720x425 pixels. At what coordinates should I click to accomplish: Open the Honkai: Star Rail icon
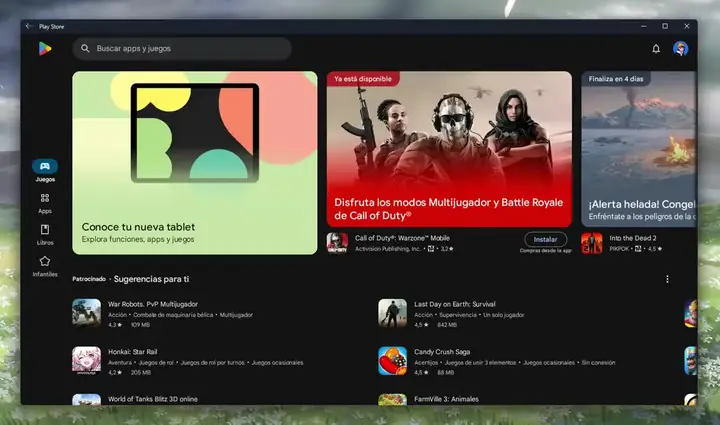pos(86,361)
